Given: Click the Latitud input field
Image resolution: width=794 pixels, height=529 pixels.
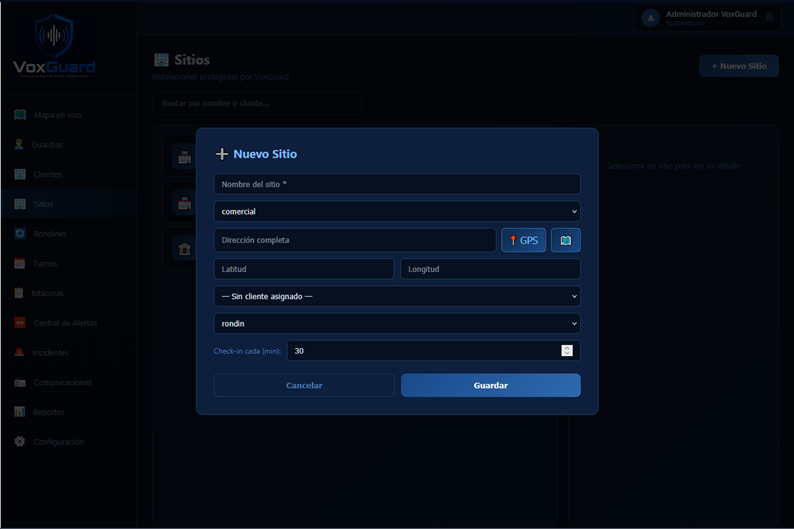Looking at the screenshot, I should click(304, 269).
